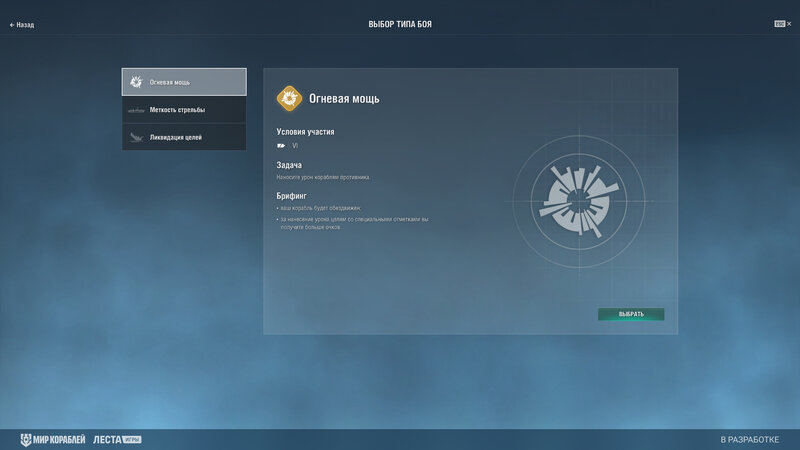Click the tier VI label
The image size is (800, 450).
(295, 146)
